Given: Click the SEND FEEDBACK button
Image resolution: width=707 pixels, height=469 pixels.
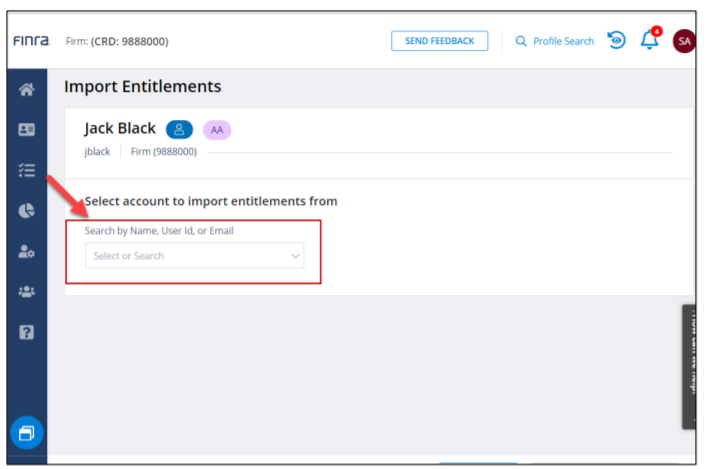Looking at the screenshot, I should point(439,41).
